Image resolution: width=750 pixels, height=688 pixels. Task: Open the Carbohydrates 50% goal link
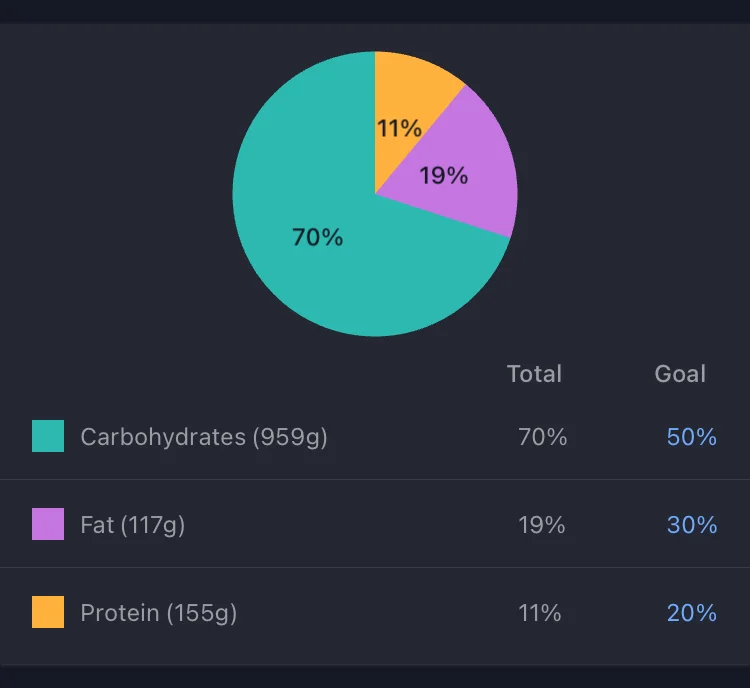(692, 437)
